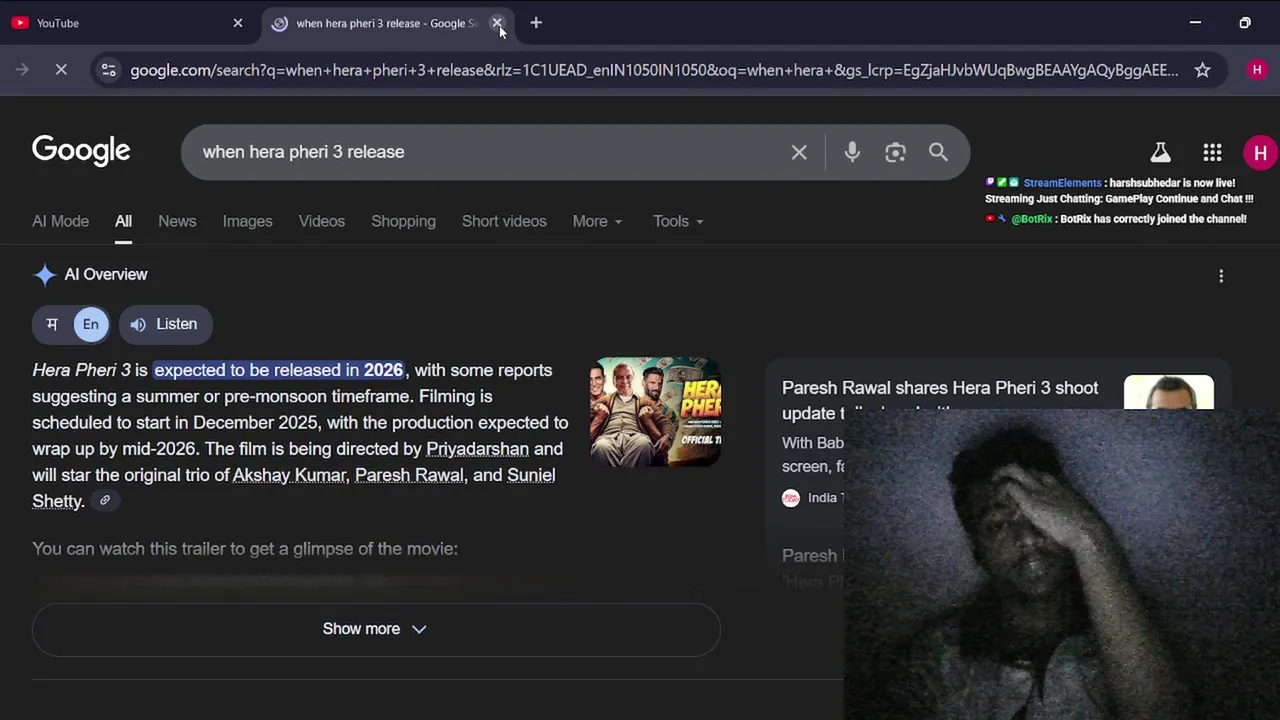The width and height of the screenshot is (1280, 720).
Task: Start voice search with microphone
Action: 852,152
